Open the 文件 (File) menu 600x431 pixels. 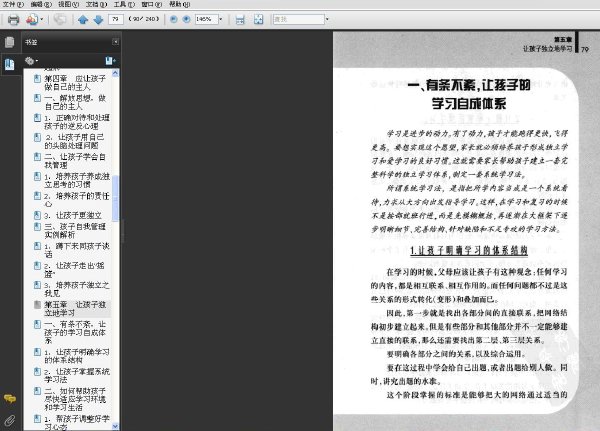pyautogui.click(x=13, y=4)
